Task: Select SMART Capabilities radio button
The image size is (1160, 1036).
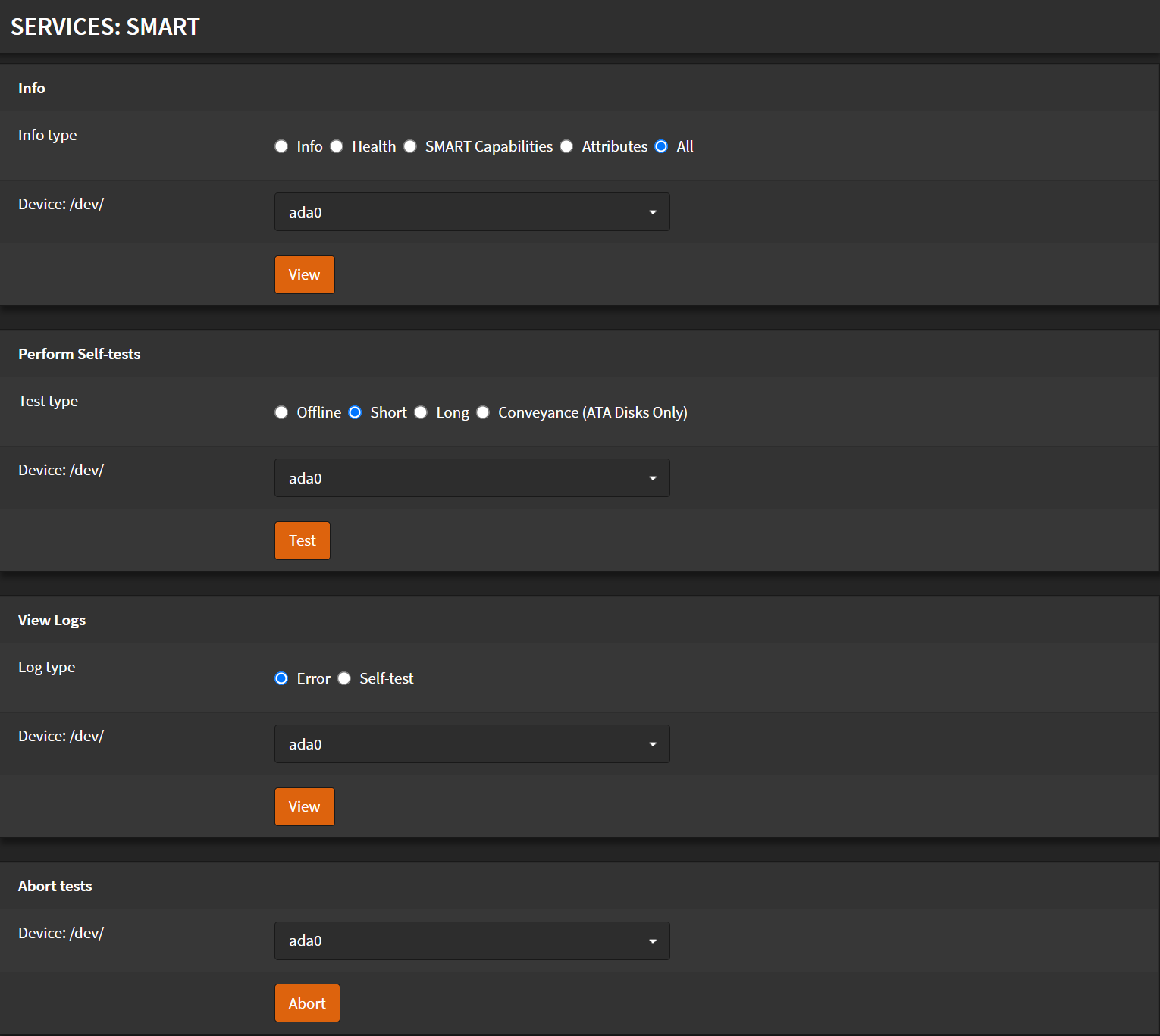Action: pos(410,146)
